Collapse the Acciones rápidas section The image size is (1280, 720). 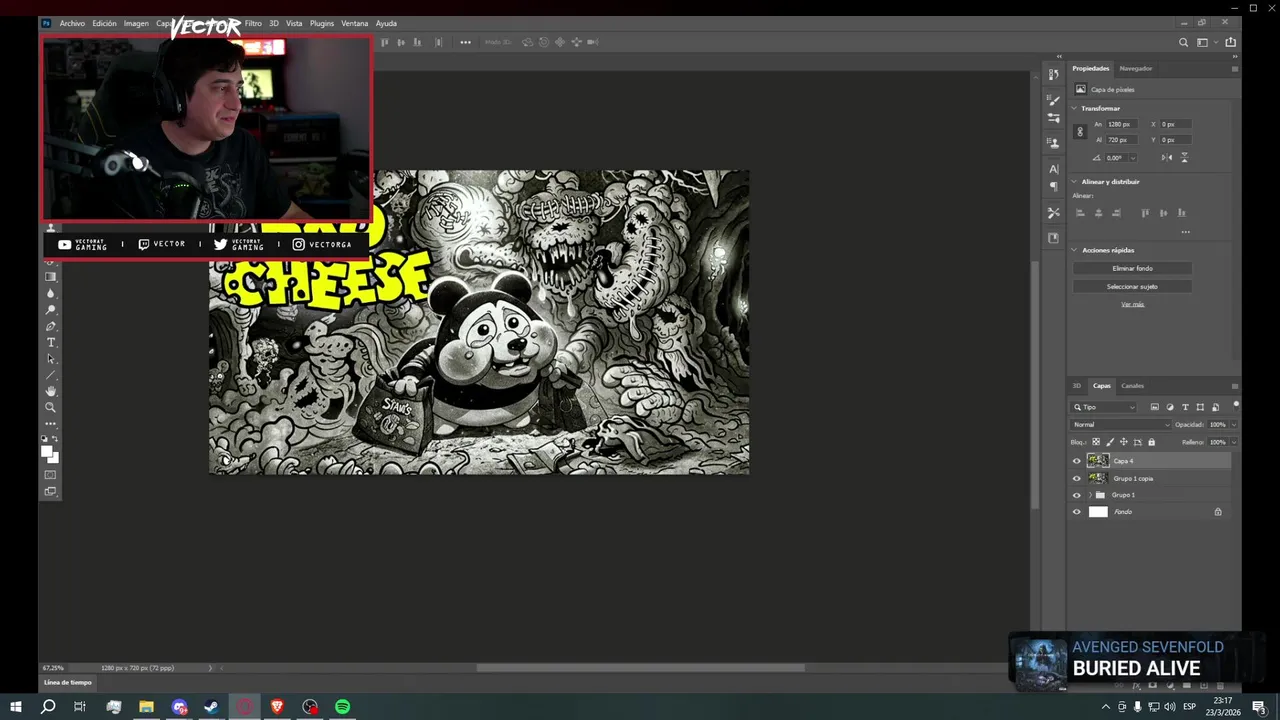tap(1074, 250)
